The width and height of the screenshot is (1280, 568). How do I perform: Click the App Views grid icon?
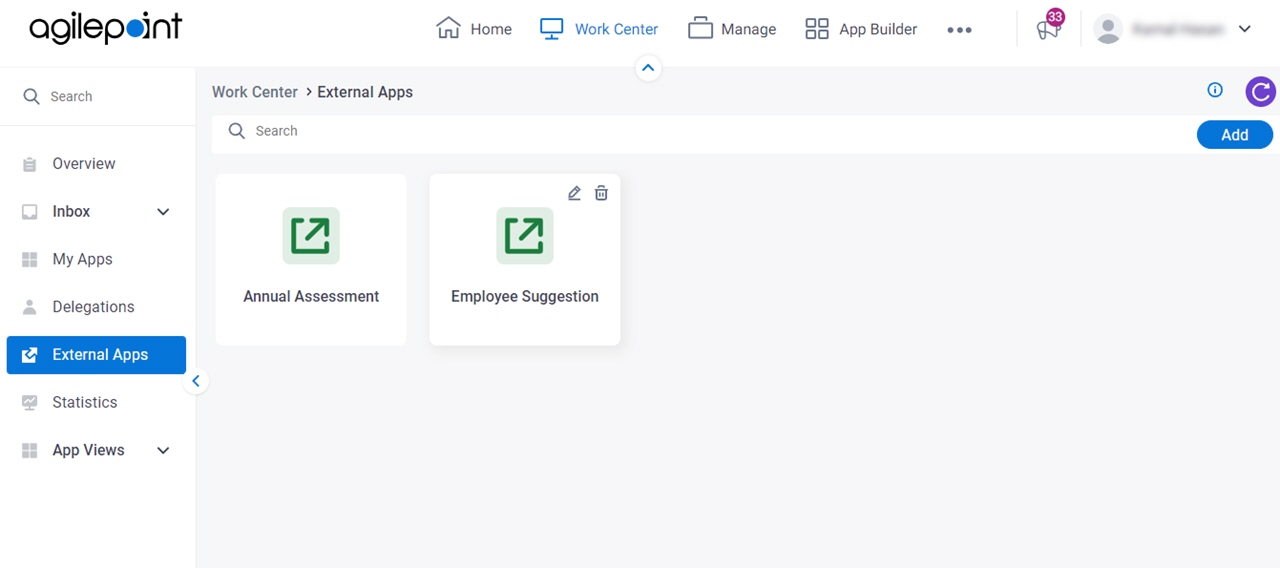pos(30,451)
